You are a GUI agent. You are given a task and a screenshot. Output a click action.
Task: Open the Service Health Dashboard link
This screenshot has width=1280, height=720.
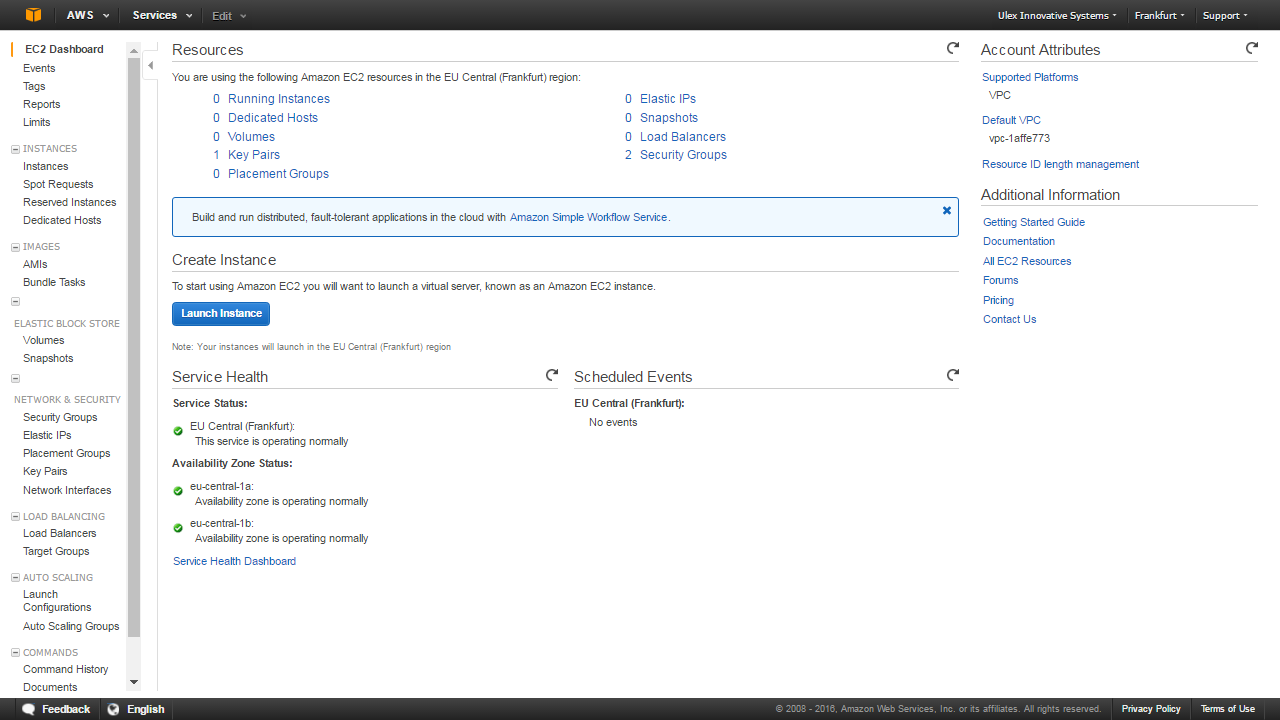tap(234, 561)
